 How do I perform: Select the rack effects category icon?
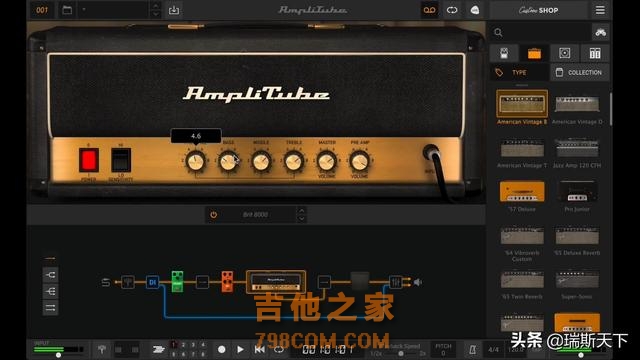click(x=595, y=53)
